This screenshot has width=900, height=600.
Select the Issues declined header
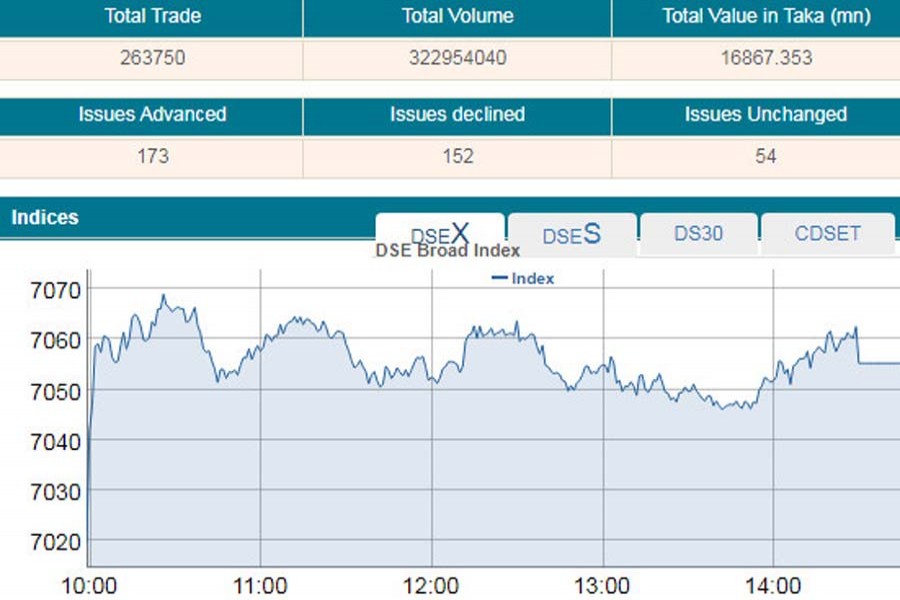[457, 115]
